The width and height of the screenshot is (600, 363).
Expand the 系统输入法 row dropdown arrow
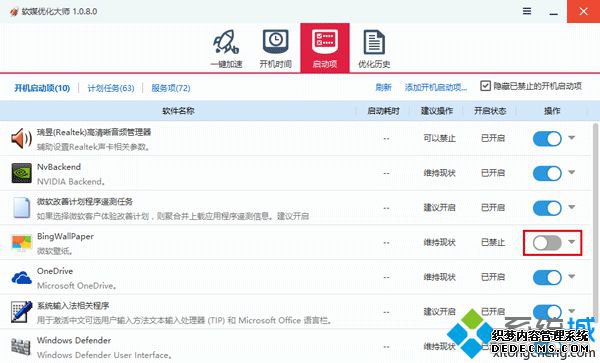tap(572, 311)
